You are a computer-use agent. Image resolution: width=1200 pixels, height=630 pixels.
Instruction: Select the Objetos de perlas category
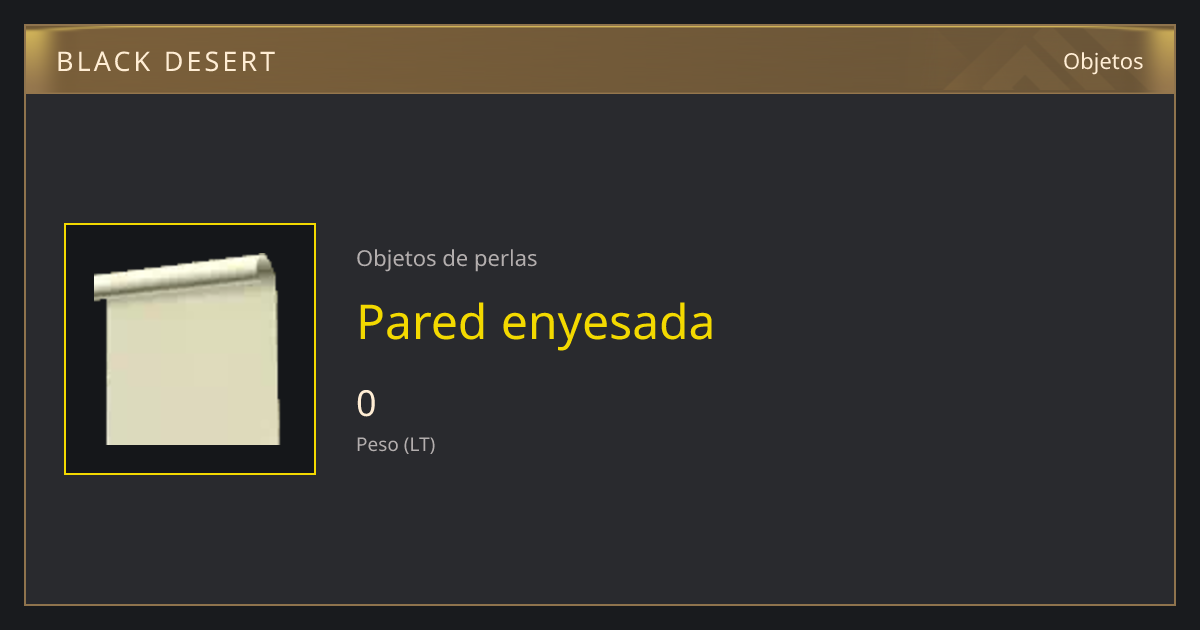point(447,259)
